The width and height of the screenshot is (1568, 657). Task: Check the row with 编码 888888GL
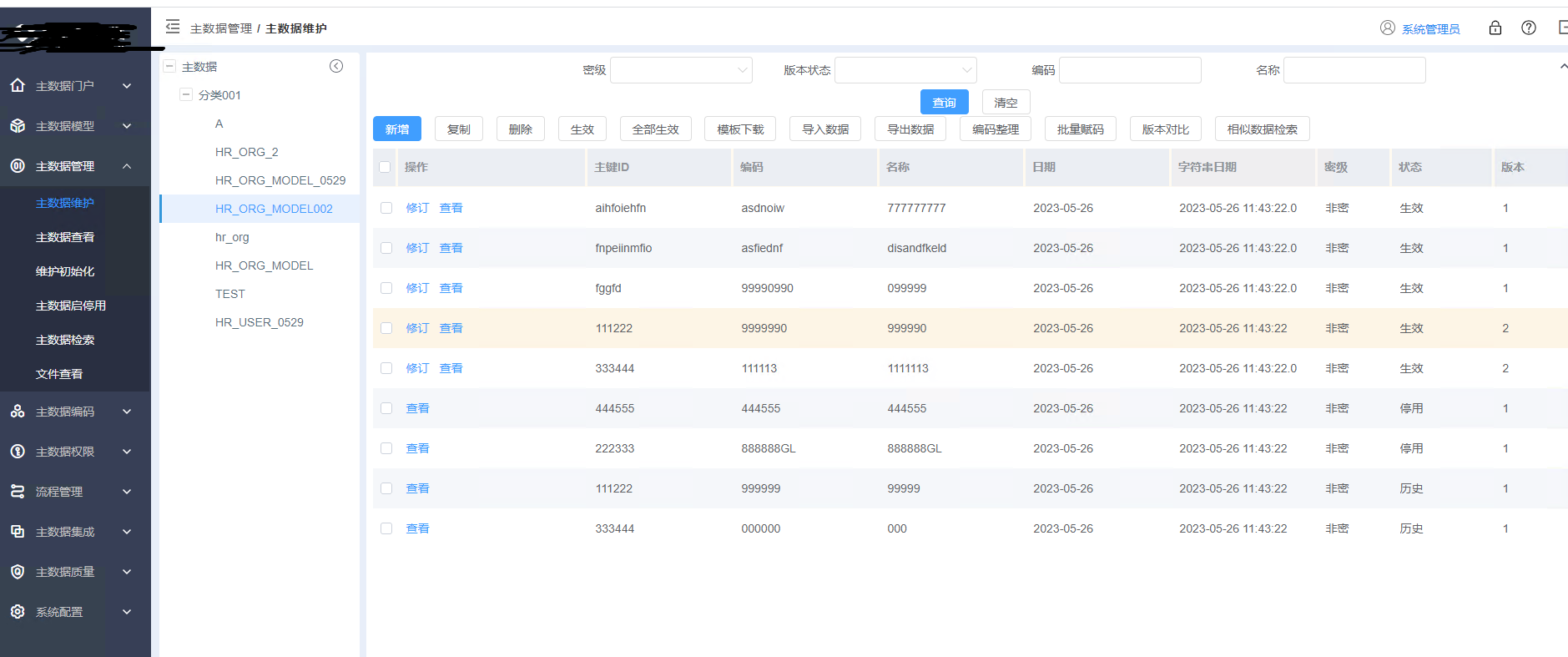[386, 448]
